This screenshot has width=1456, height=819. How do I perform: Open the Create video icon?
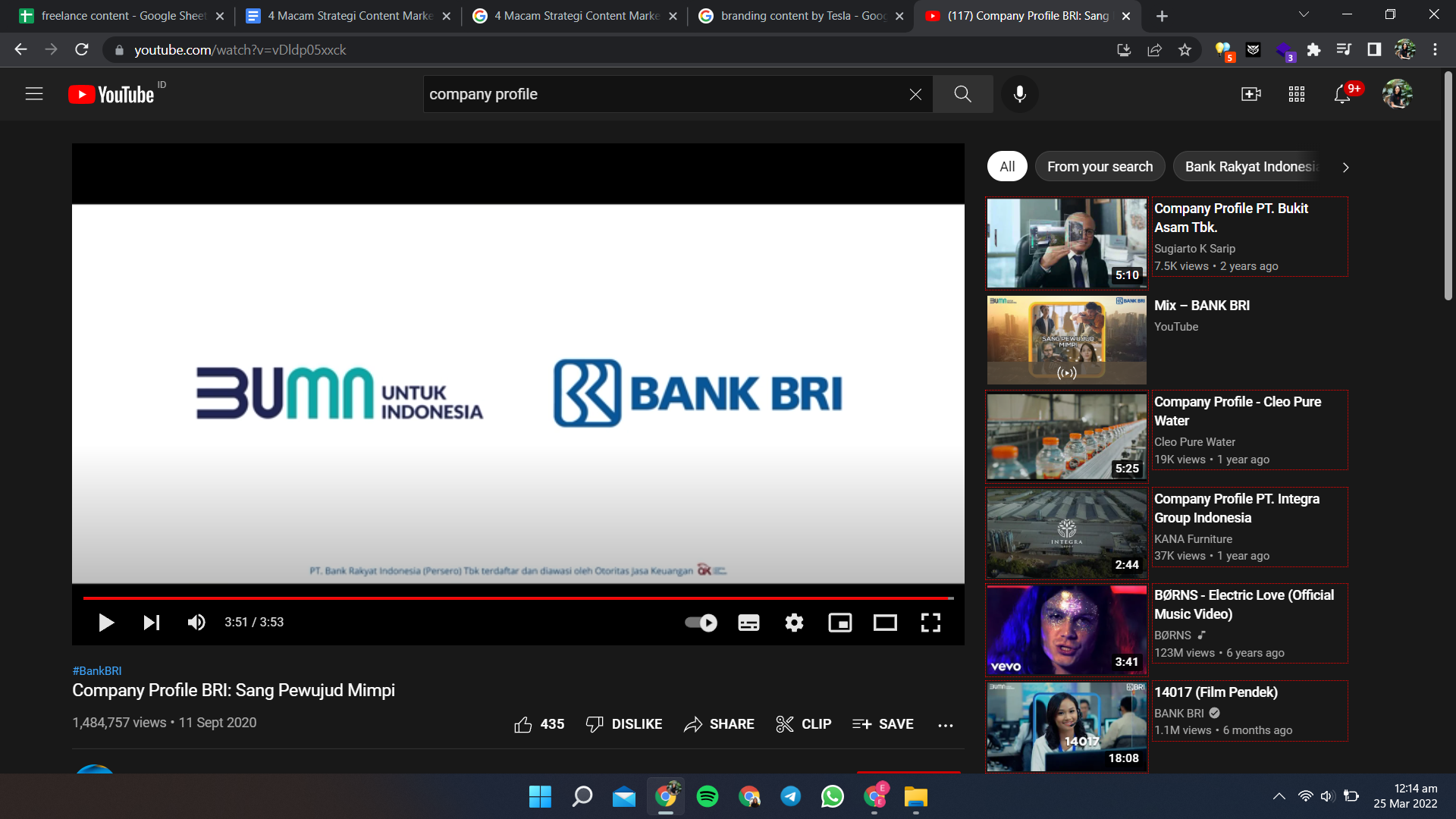click(x=1250, y=94)
